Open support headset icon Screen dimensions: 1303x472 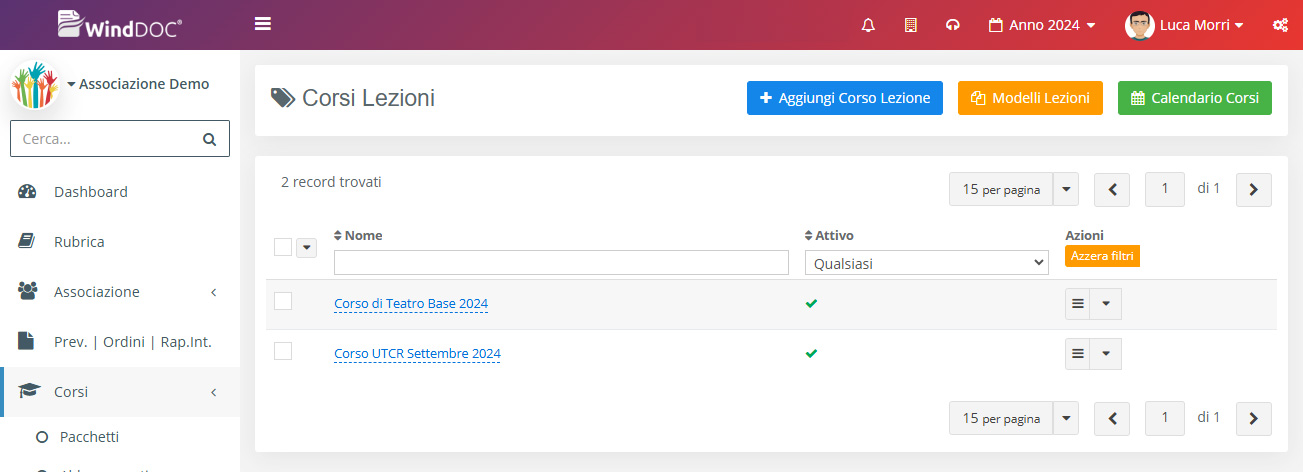tap(952, 25)
